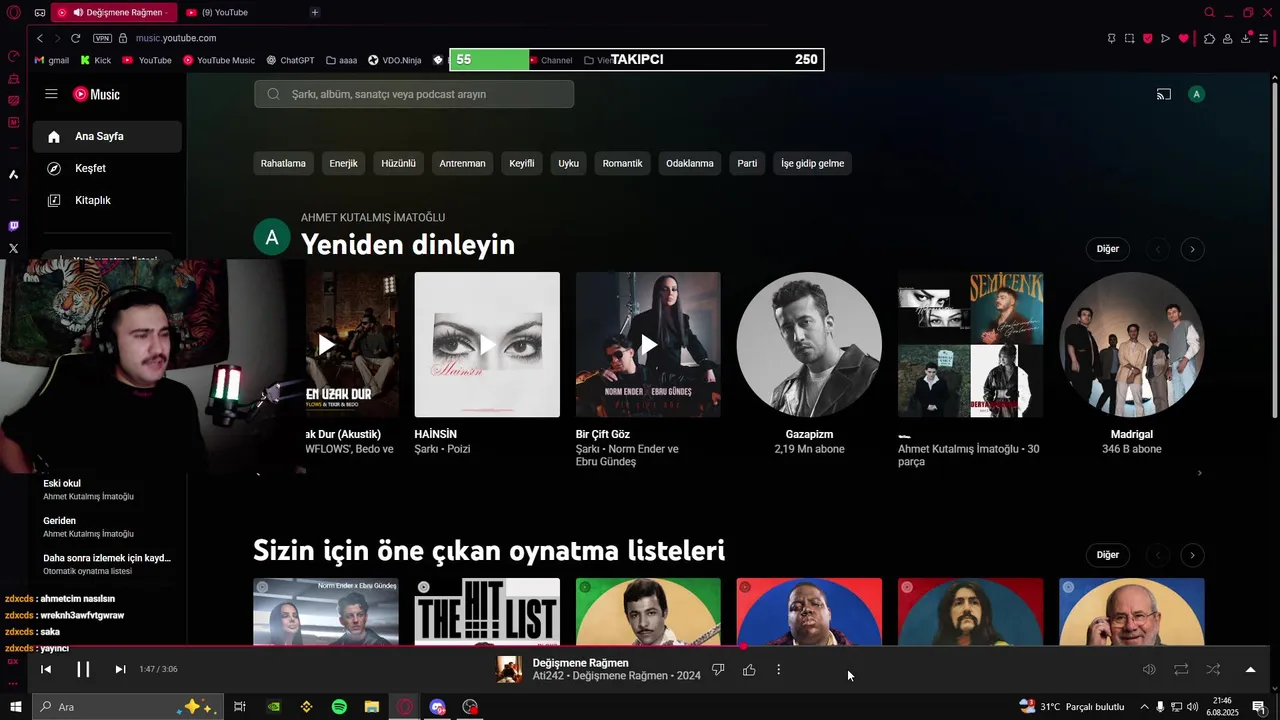Reload the page
The height and width of the screenshot is (720, 1280).
[x=75, y=38]
